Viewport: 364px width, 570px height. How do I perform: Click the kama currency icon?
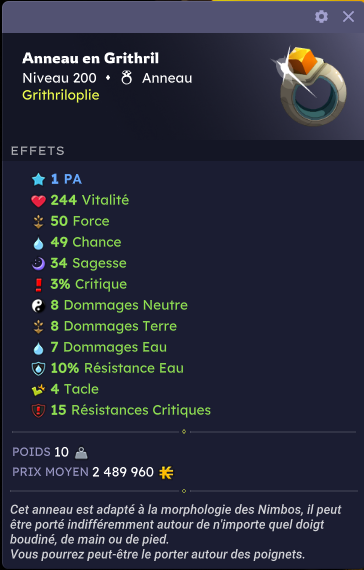[166, 473]
